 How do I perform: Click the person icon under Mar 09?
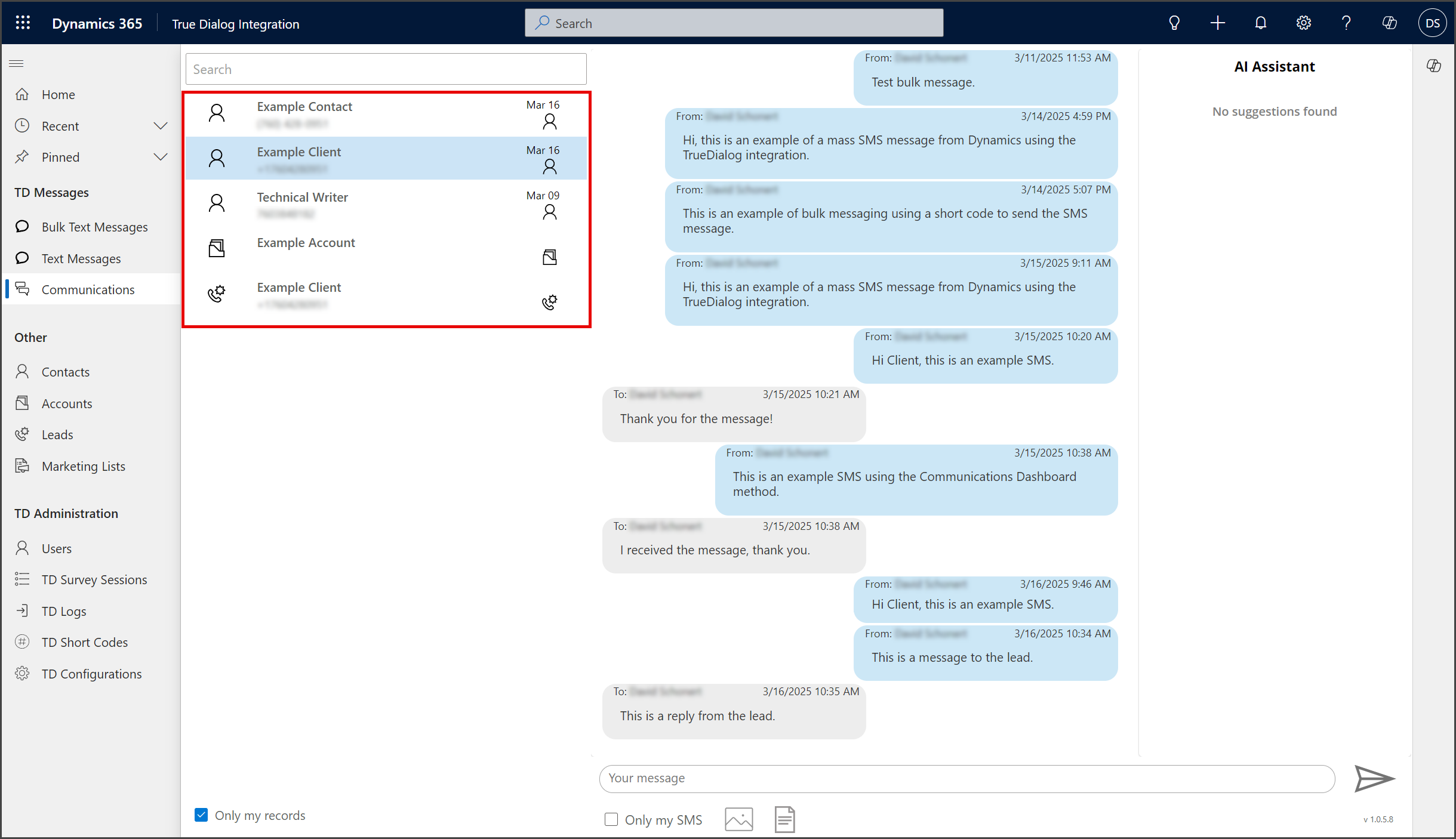coord(550,212)
